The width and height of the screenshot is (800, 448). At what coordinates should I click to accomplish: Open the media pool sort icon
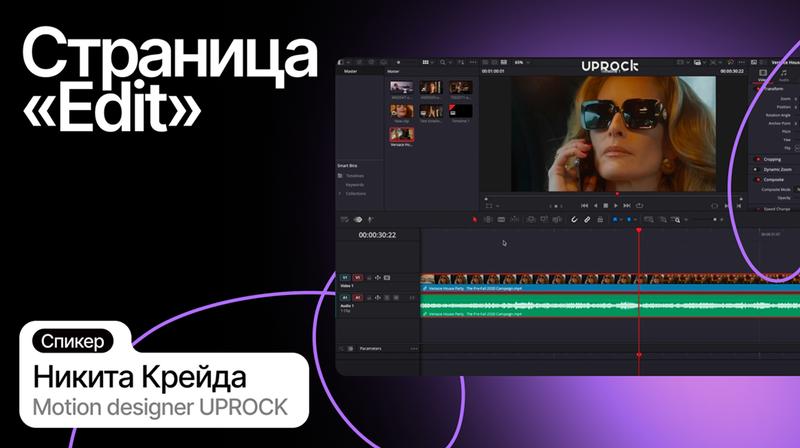[460, 62]
